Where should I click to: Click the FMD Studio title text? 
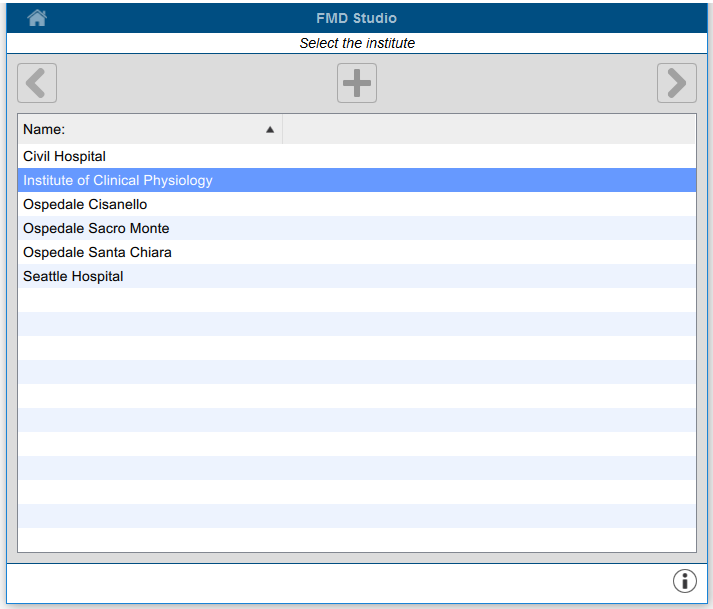coord(356,18)
